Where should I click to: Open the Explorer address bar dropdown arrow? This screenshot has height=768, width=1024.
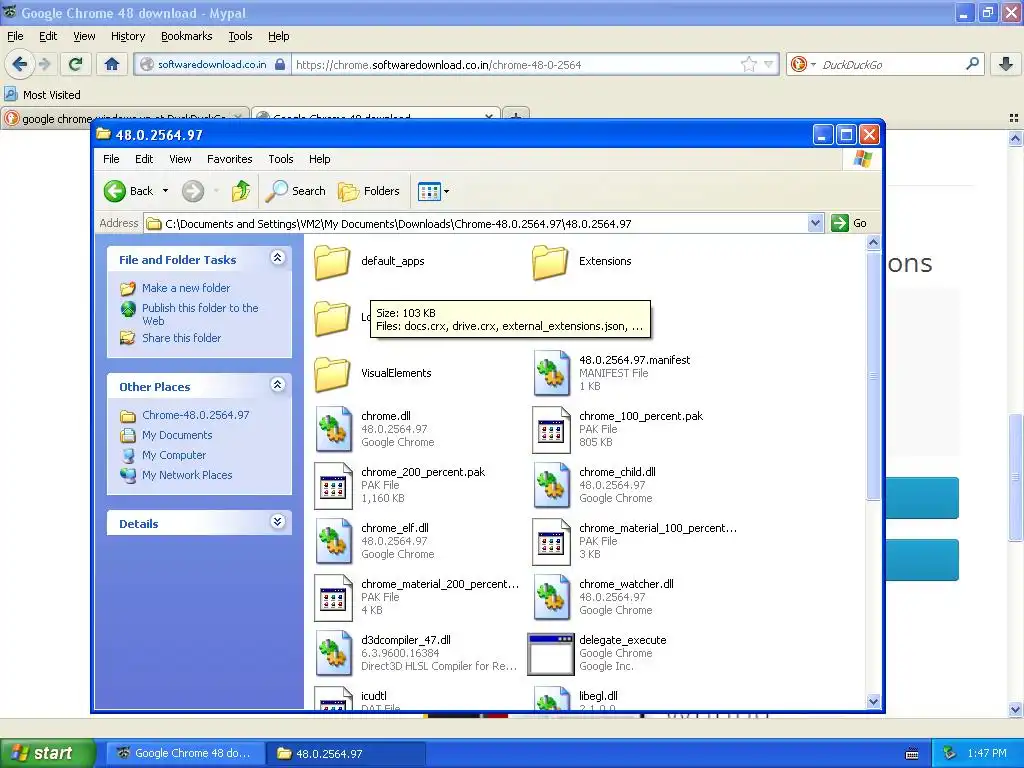[815, 223]
